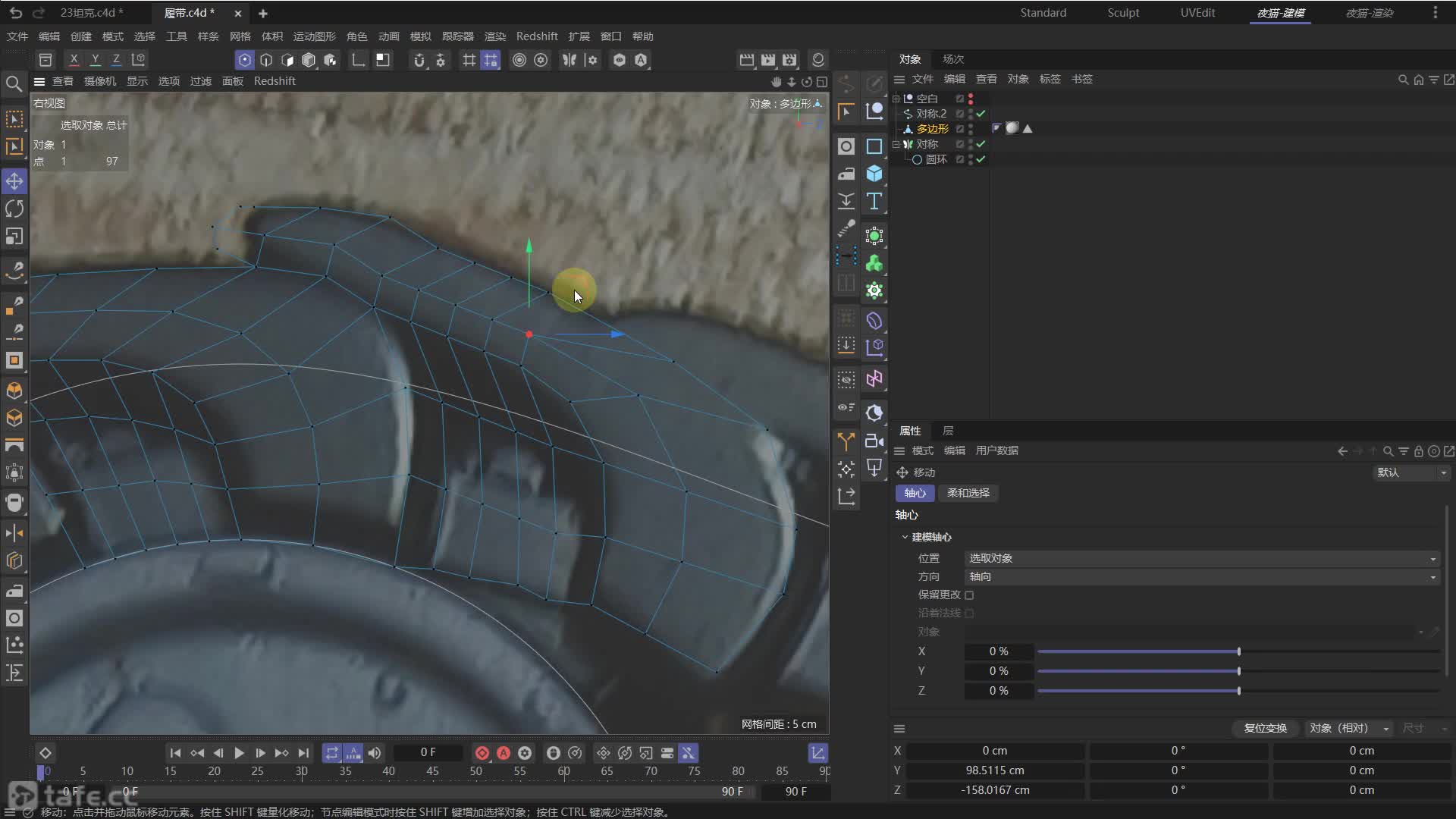The height and width of the screenshot is (819, 1456).
Task: Open the 默认 preset dropdown
Action: click(x=1410, y=472)
